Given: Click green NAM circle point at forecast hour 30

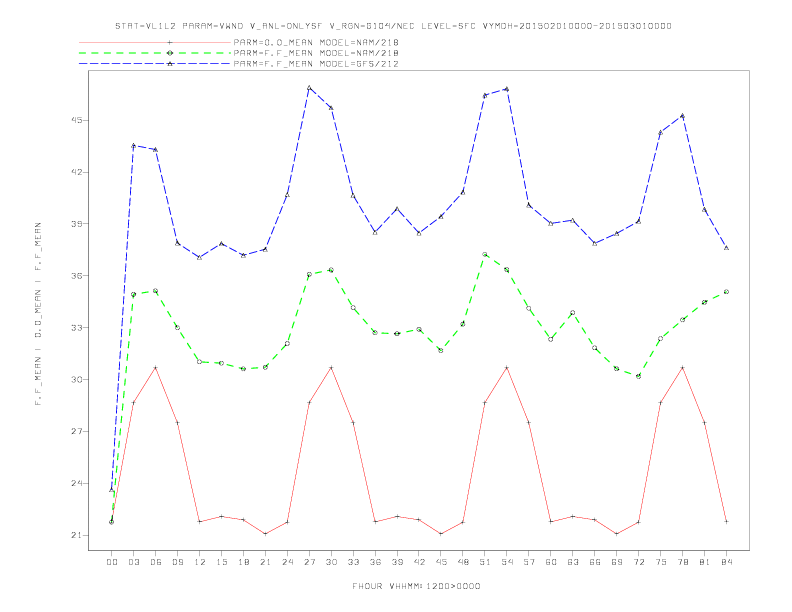Looking at the screenshot, I should click(331, 270).
